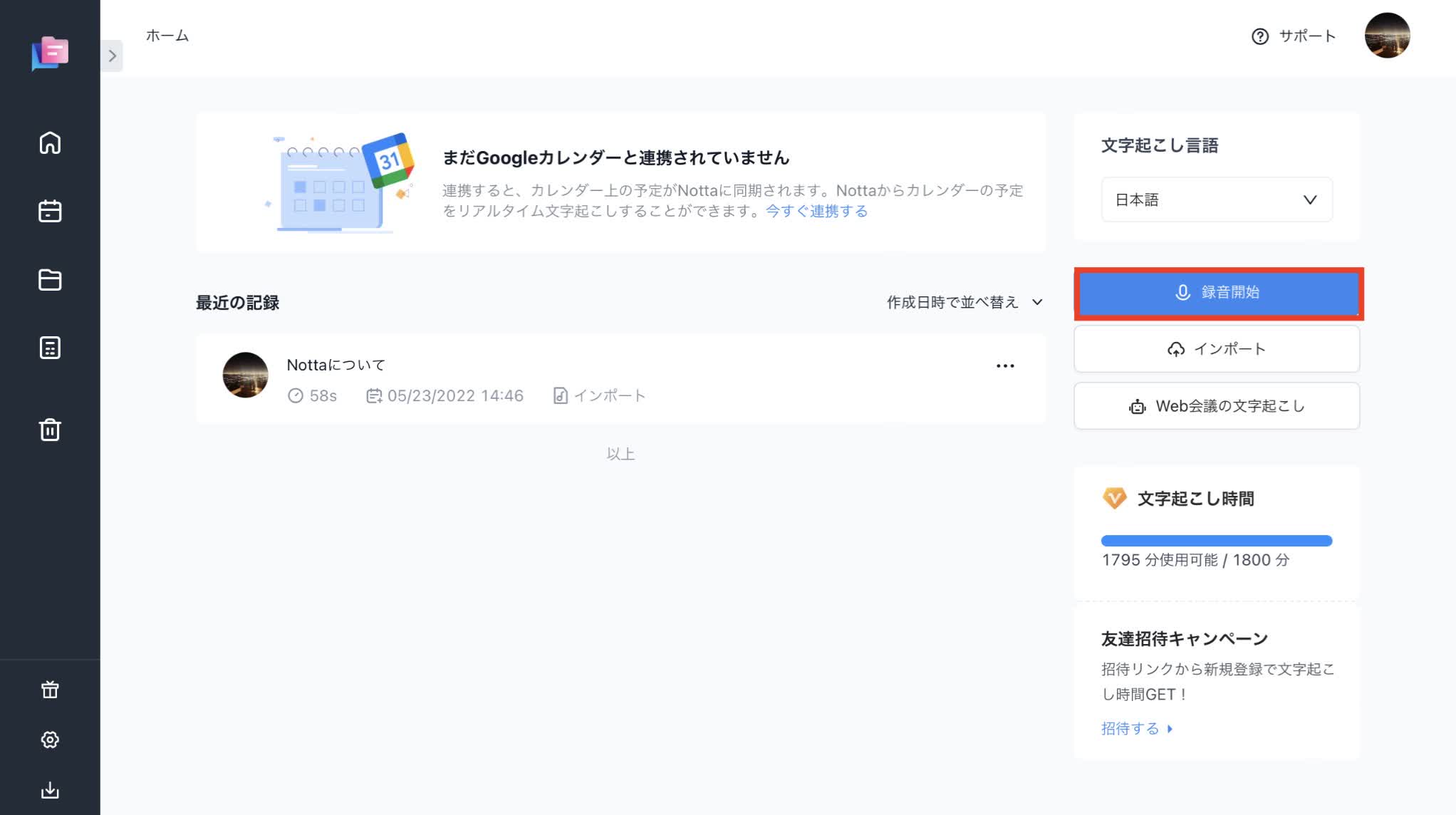The width and height of the screenshot is (1456, 815).
Task: Click the ホーム breadcrumb title
Action: 167,35
